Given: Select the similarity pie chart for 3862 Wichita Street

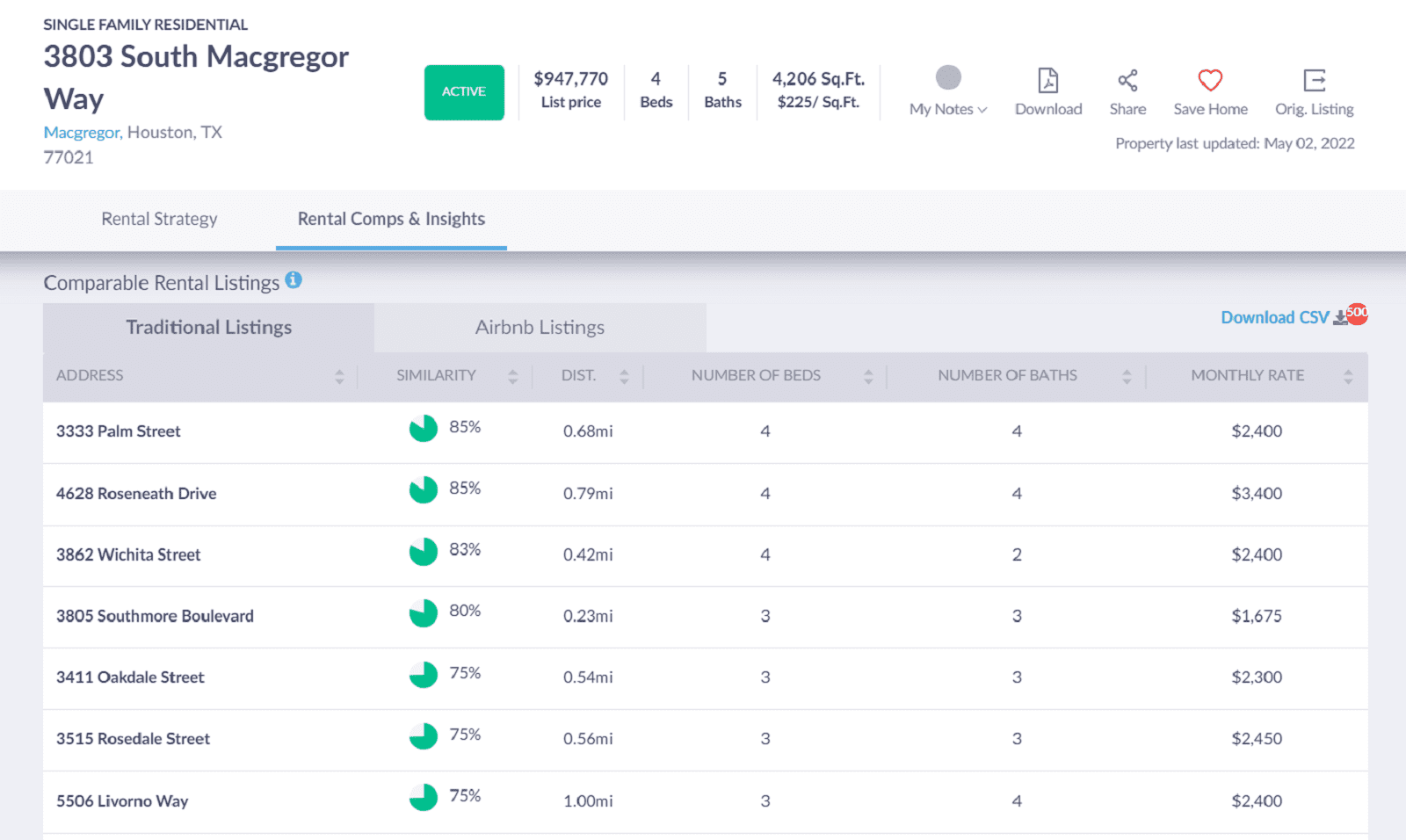Looking at the screenshot, I should pyautogui.click(x=424, y=552).
